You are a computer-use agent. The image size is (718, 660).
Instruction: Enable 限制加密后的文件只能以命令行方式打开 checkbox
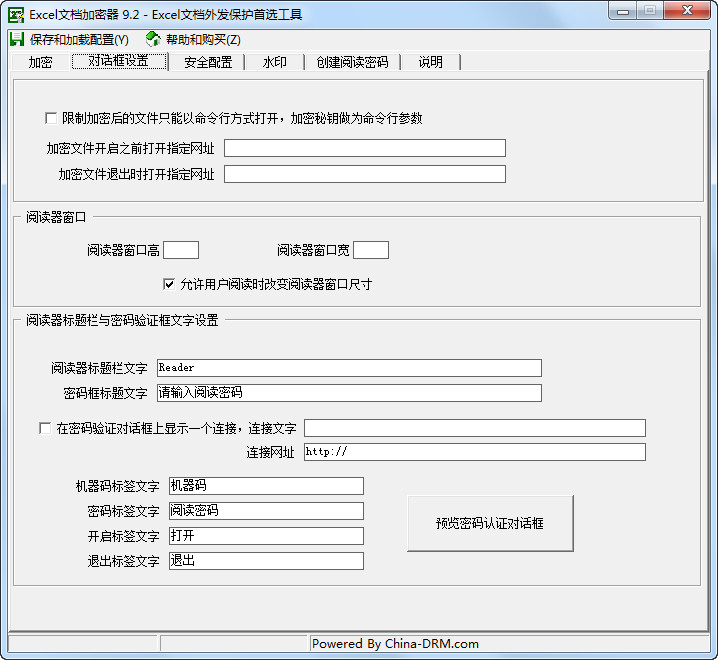tap(51, 118)
